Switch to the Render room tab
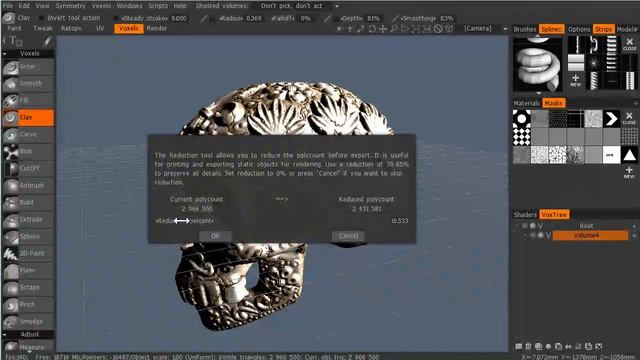Image resolution: width=640 pixels, height=360 pixels. pos(157,29)
